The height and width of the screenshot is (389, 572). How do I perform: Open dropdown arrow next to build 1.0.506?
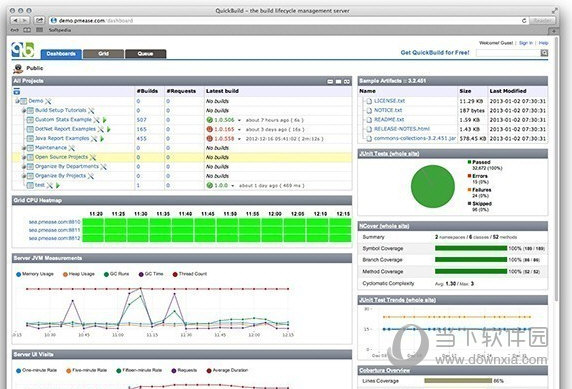pos(239,120)
